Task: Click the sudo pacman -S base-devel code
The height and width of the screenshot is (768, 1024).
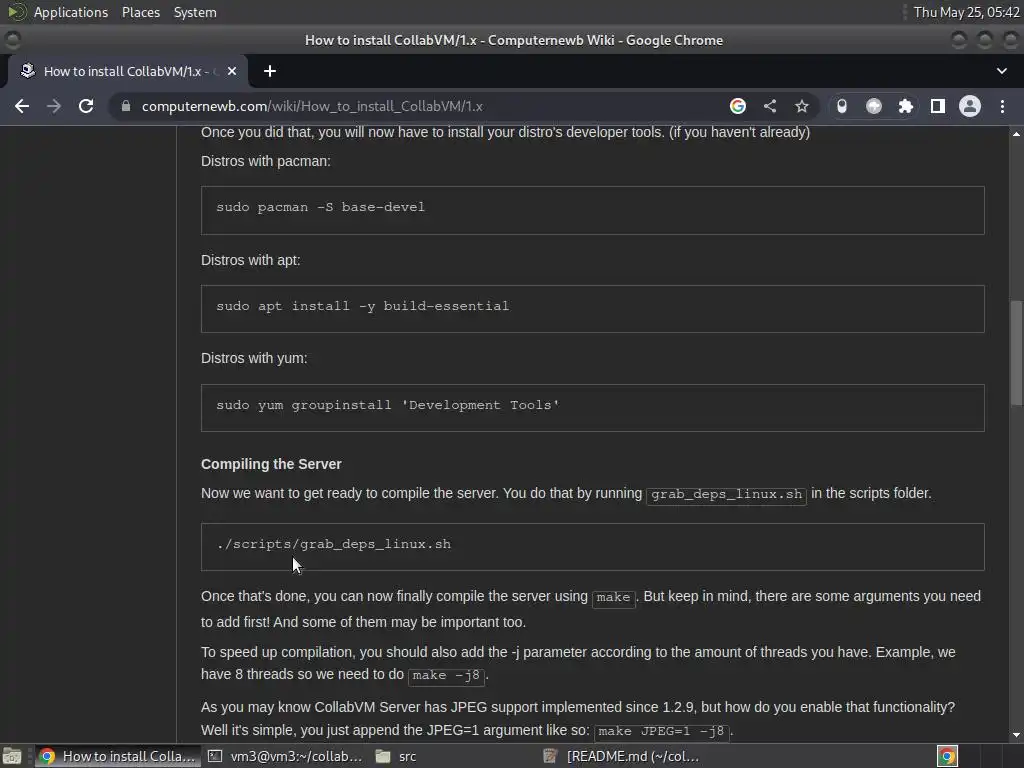Action: (321, 207)
